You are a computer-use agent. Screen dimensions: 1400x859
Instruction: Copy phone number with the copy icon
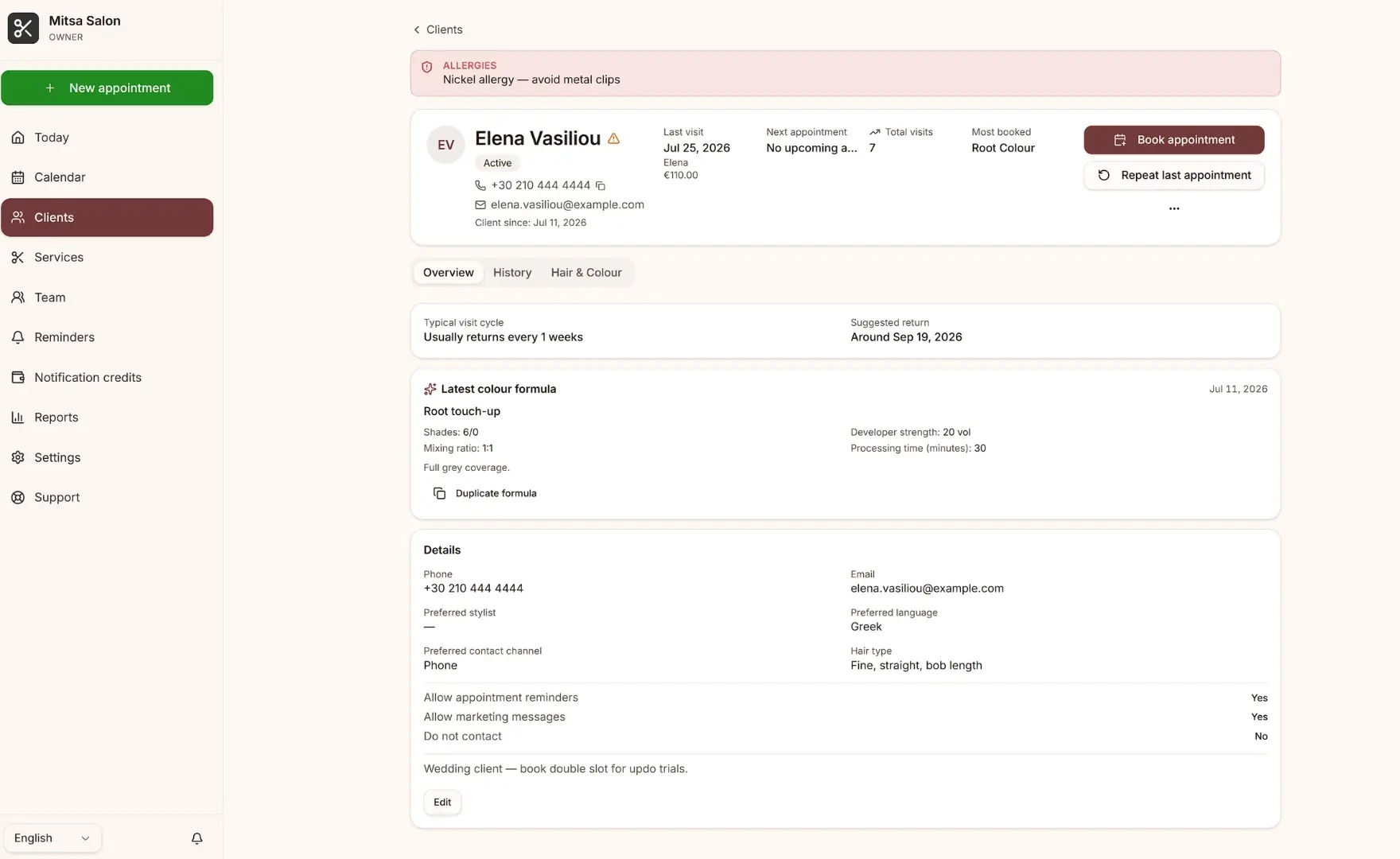[601, 186]
